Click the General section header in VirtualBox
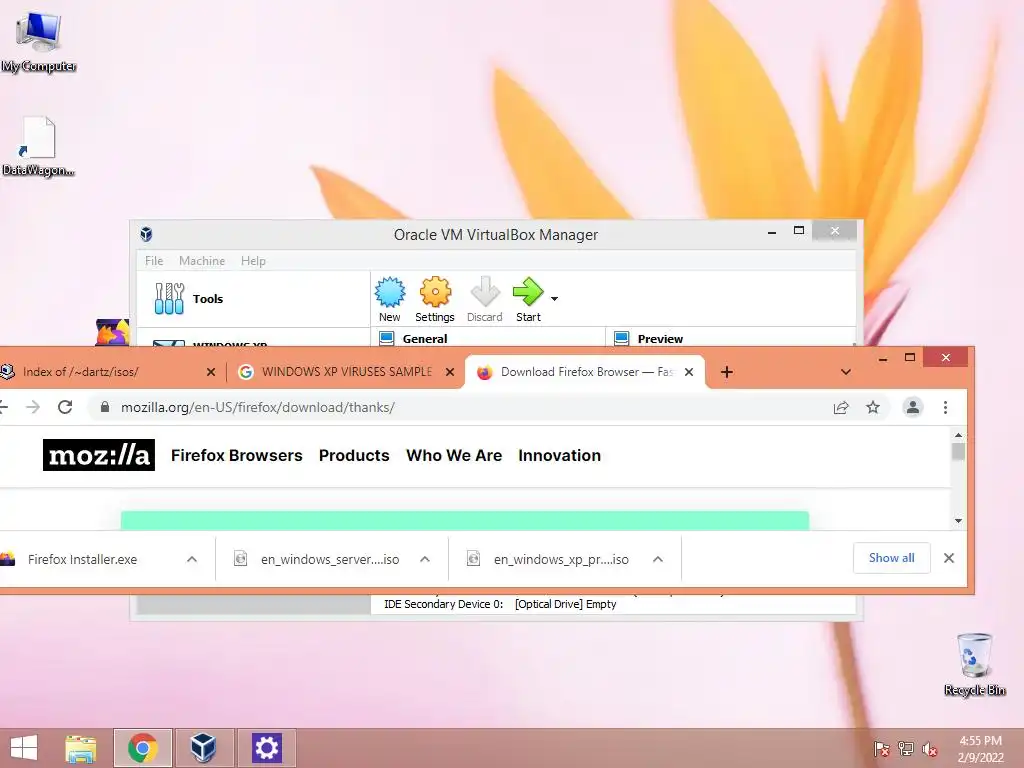Viewport: 1024px width, 768px height. pyautogui.click(x=424, y=338)
